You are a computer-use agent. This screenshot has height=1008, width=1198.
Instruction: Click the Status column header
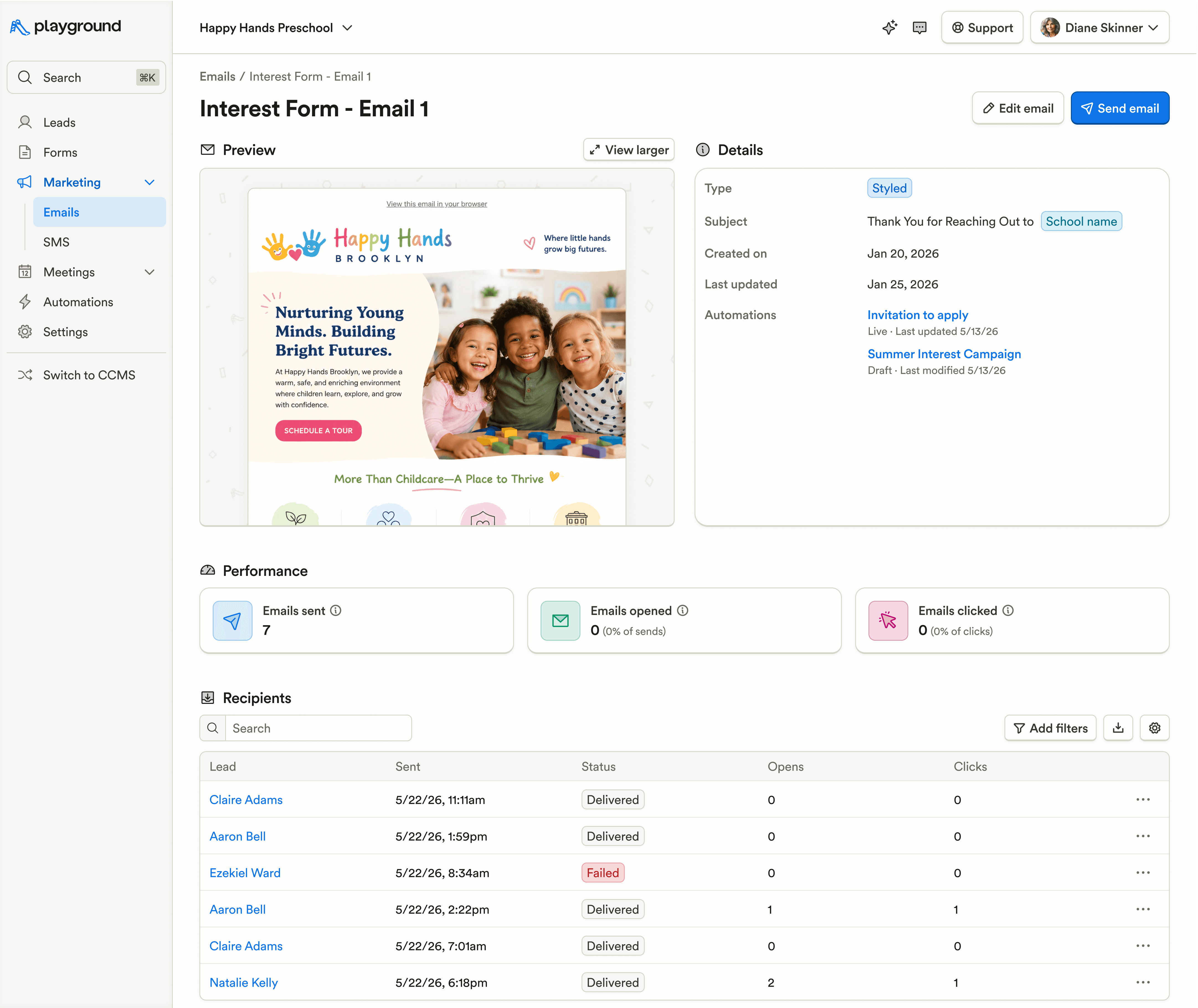click(x=598, y=766)
